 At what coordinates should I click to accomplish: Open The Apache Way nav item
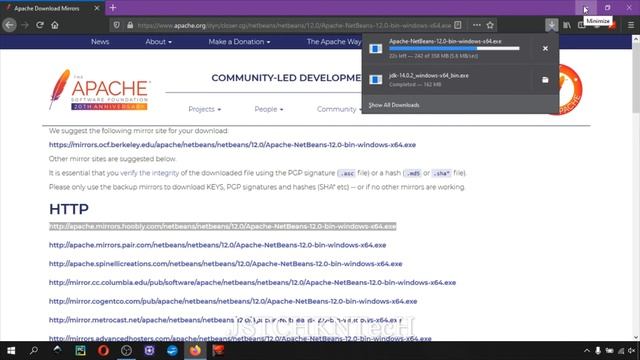pyautogui.click(x=334, y=42)
